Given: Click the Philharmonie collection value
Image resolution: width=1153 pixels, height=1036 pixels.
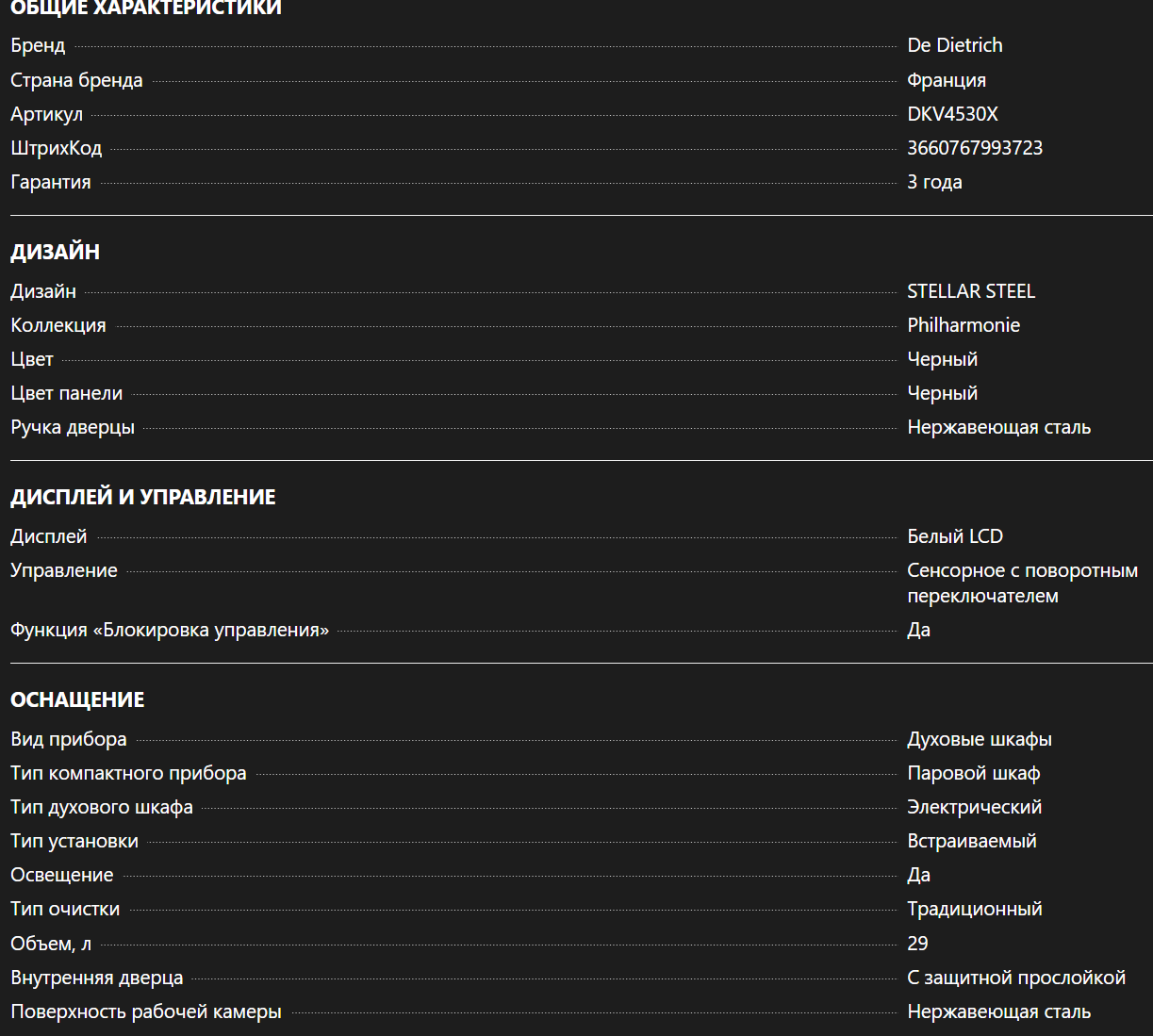Looking at the screenshot, I should click(x=963, y=325).
